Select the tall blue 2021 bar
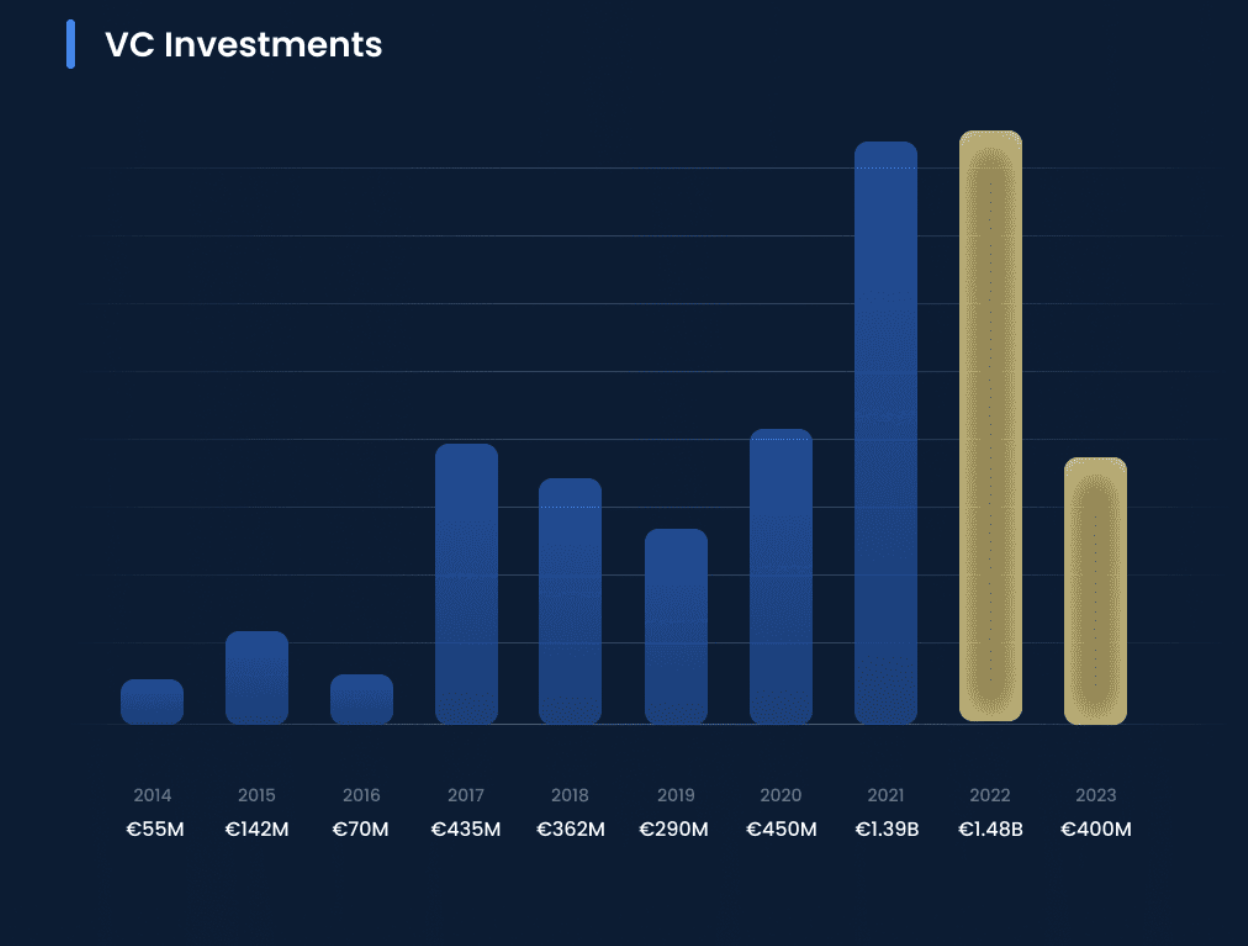1248x946 pixels. pos(885,432)
